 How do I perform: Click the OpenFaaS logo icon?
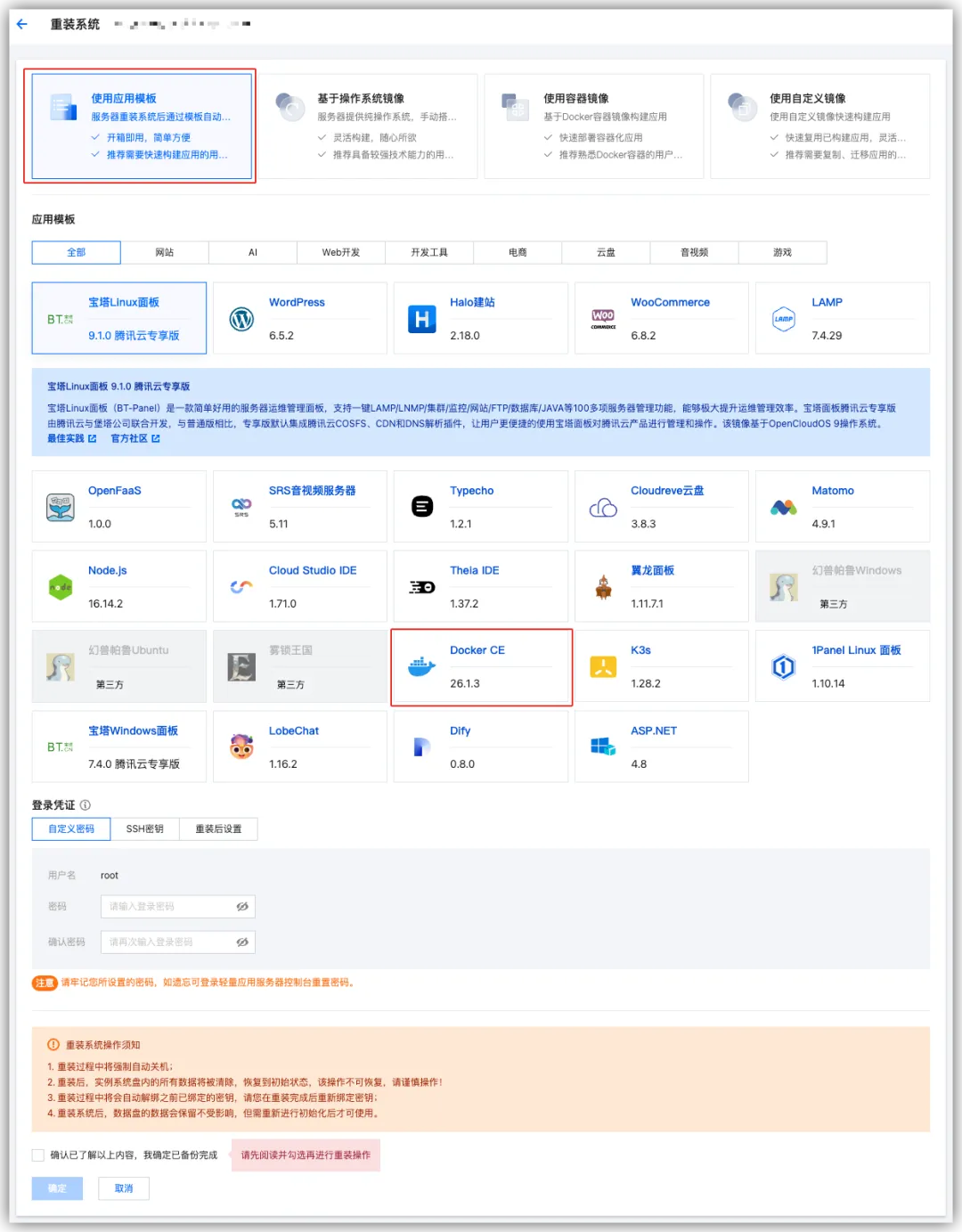(61, 507)
